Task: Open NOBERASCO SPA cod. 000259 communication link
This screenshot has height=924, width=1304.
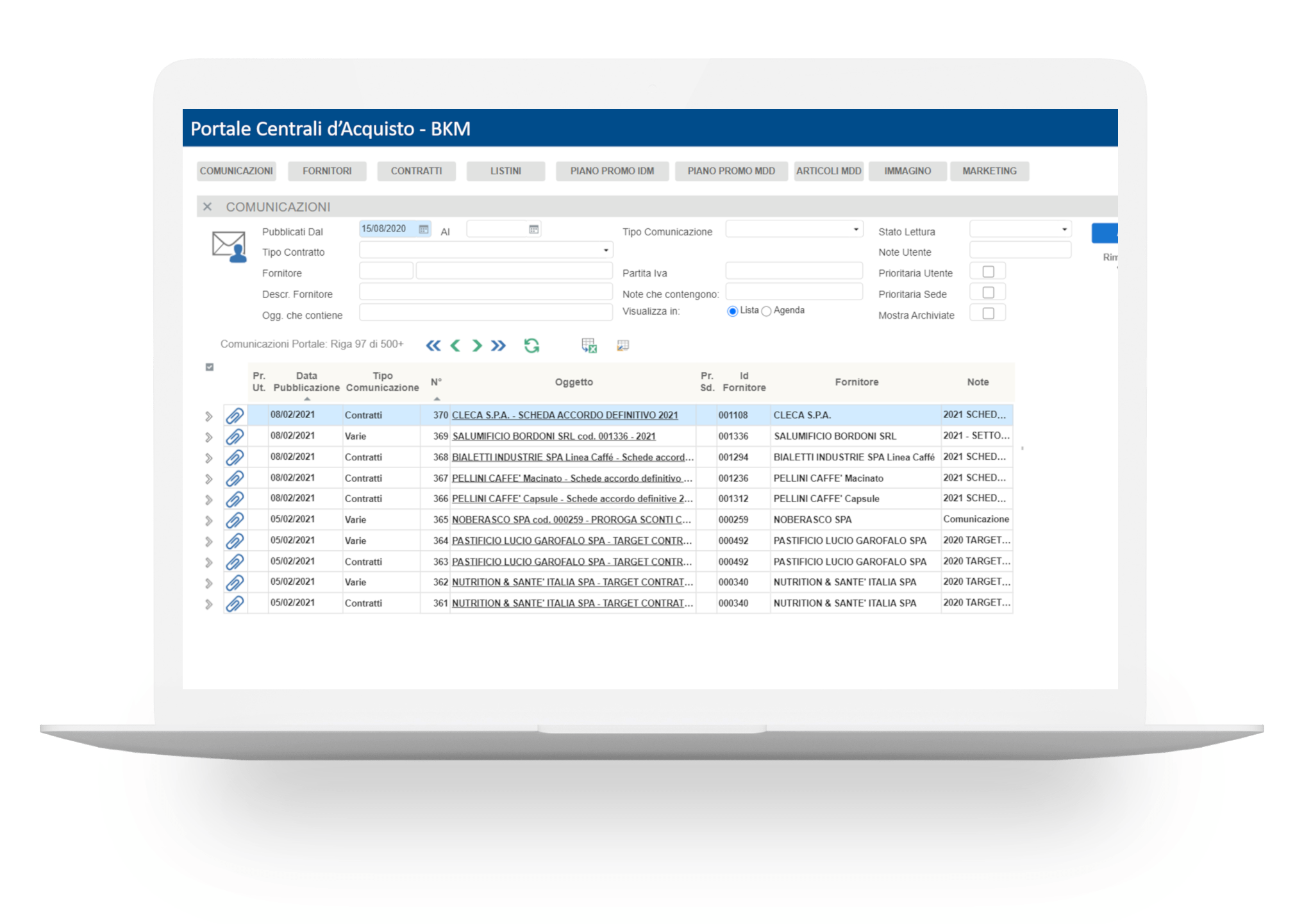Action: [571, 519]
